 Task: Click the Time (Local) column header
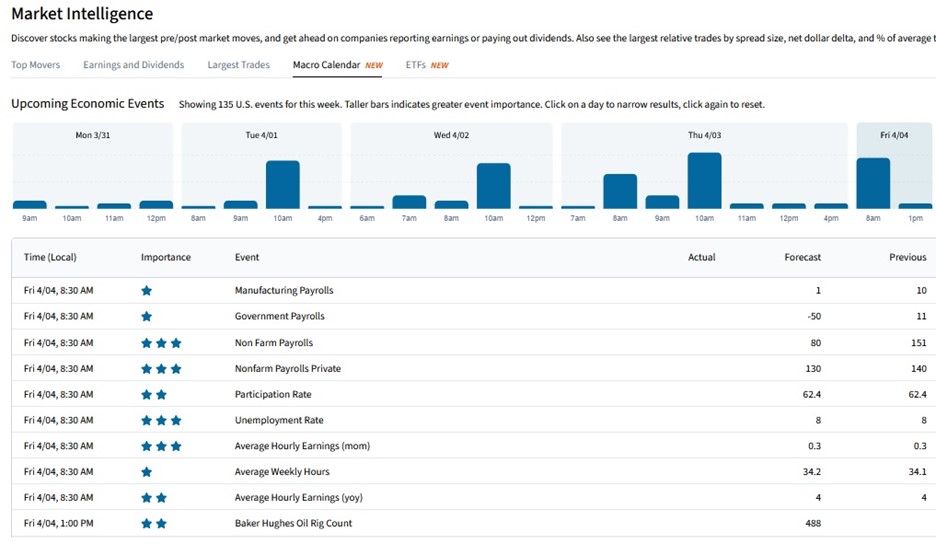pyautogui.click(x=50, y=257)
